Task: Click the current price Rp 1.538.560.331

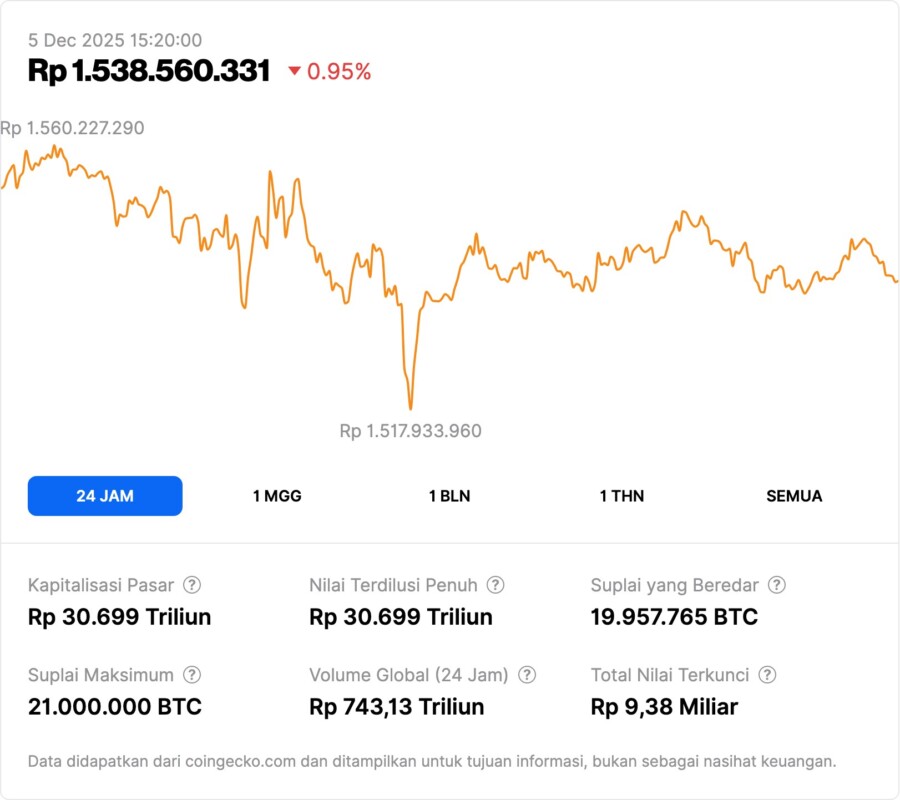Action: [x=149, y=70]
